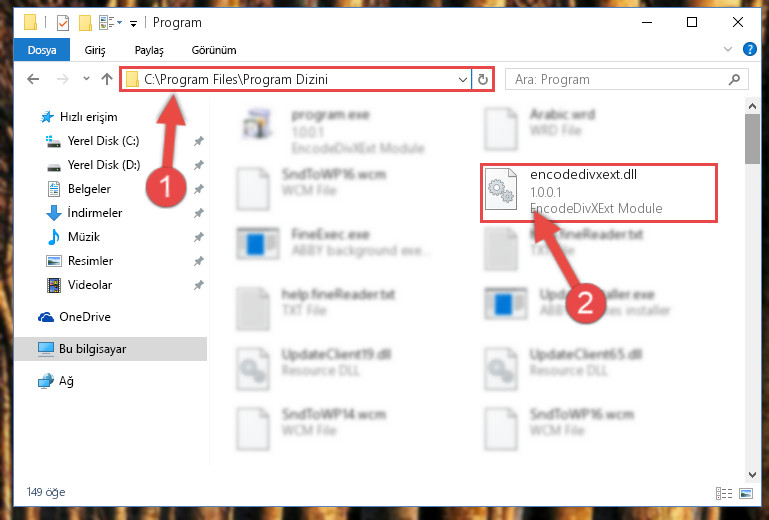Open the recent locations dropdown arrow
The image size is (769, 520).
86,79
